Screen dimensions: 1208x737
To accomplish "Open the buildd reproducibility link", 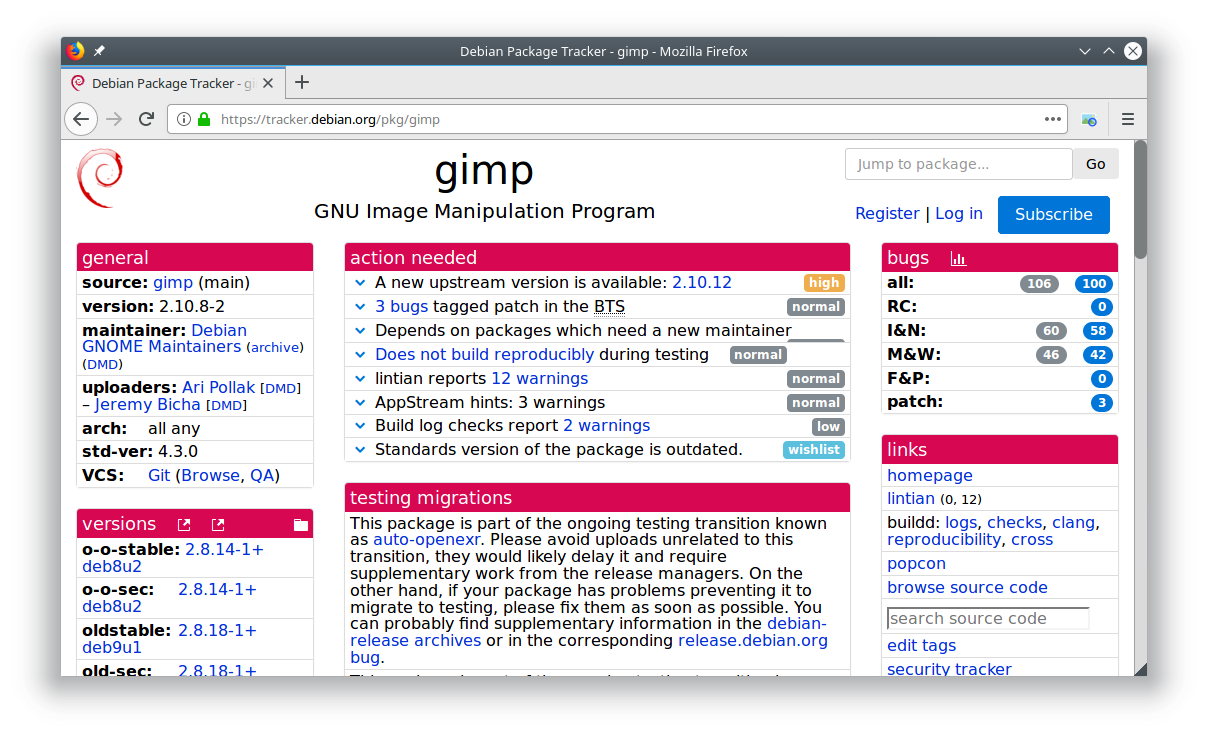I will point(944,540).
